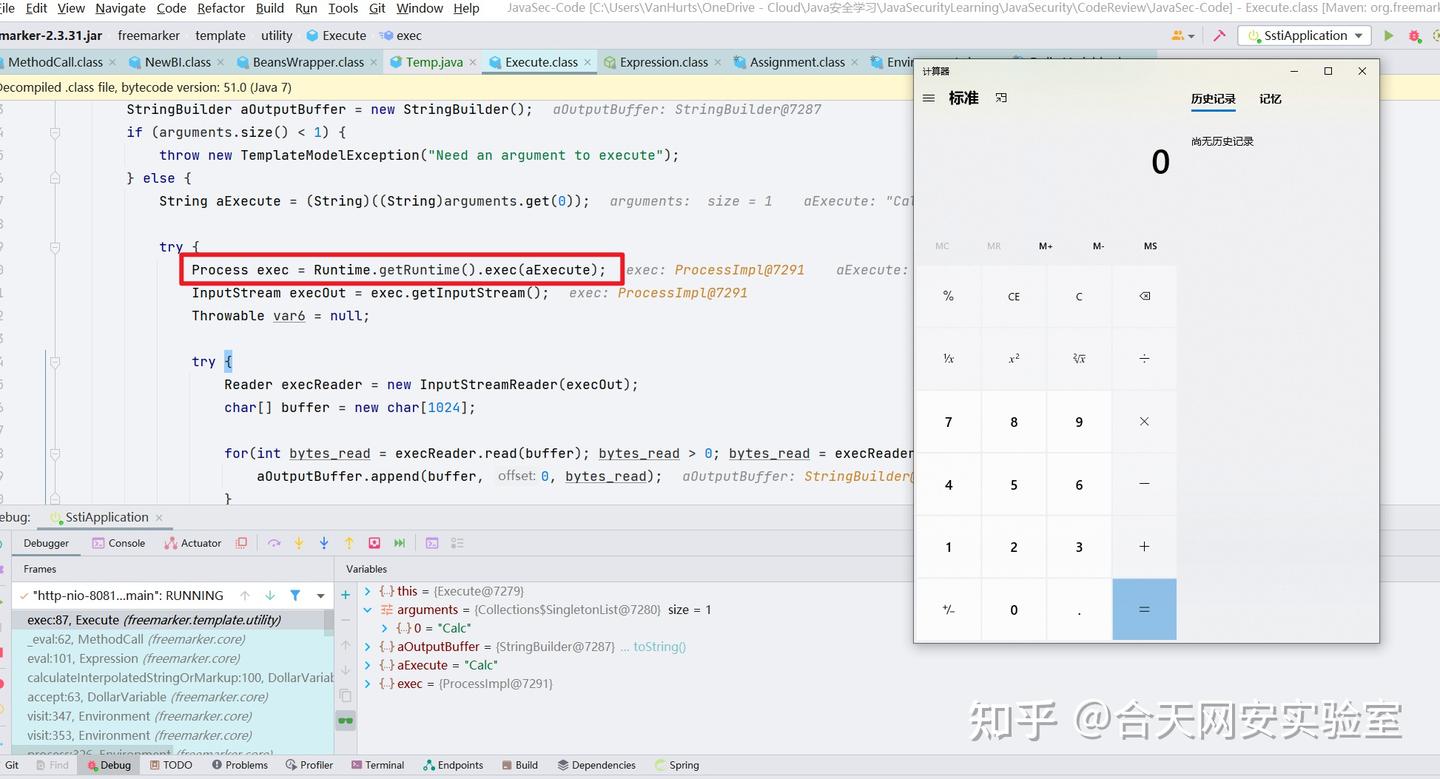
Task: Switch to the Execute.class editor tab
Action: (x=539, y=61)
